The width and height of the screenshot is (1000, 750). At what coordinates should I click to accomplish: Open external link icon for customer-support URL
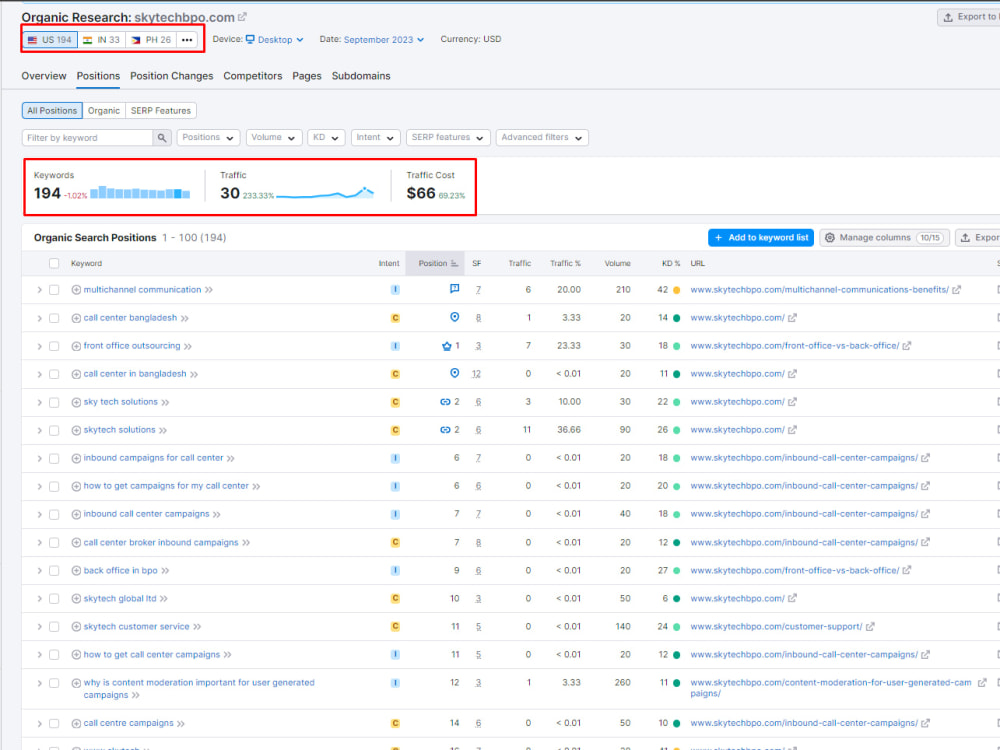(x=870, y=626)
